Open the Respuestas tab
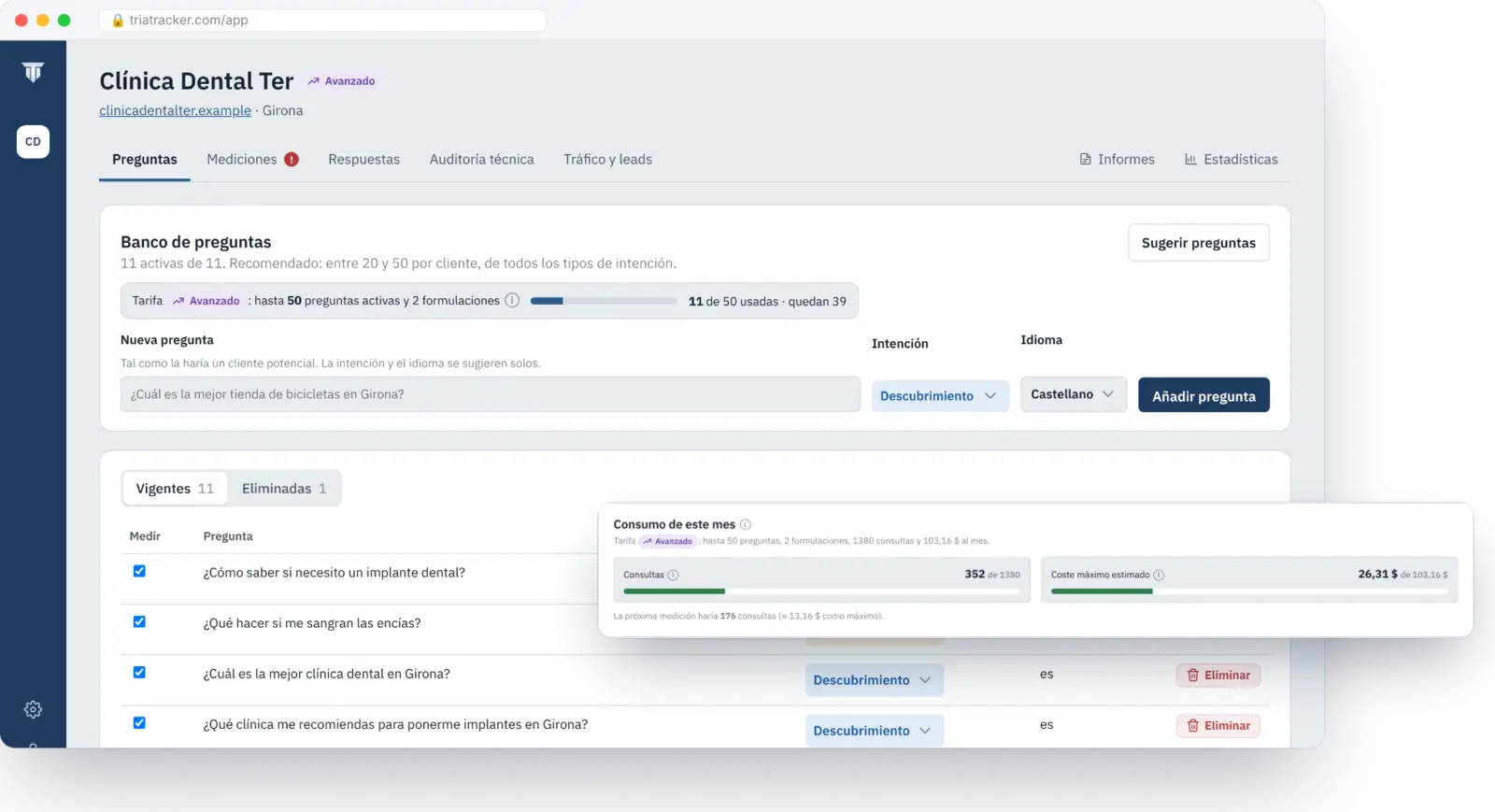Screen dimensions: 1495x812 point(363,160)
